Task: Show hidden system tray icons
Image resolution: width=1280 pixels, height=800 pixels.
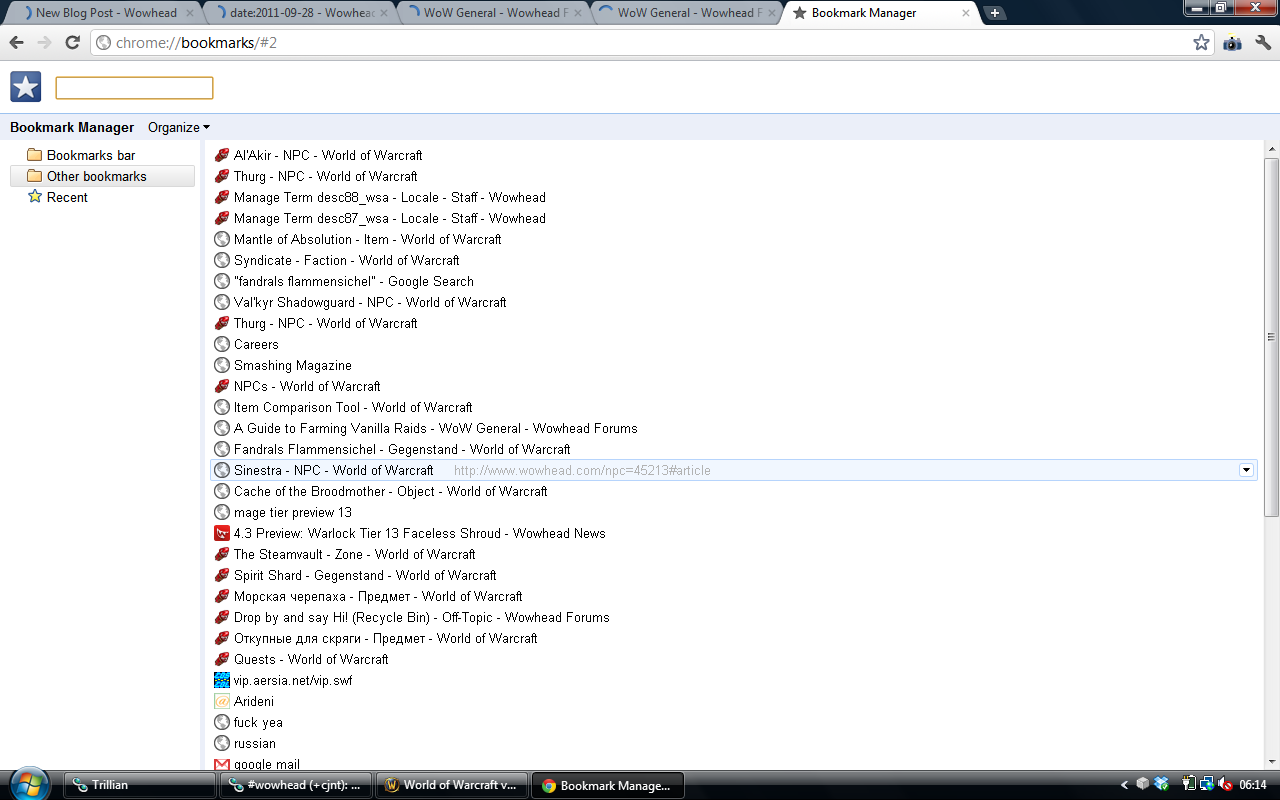Action: coord(1124,785)
